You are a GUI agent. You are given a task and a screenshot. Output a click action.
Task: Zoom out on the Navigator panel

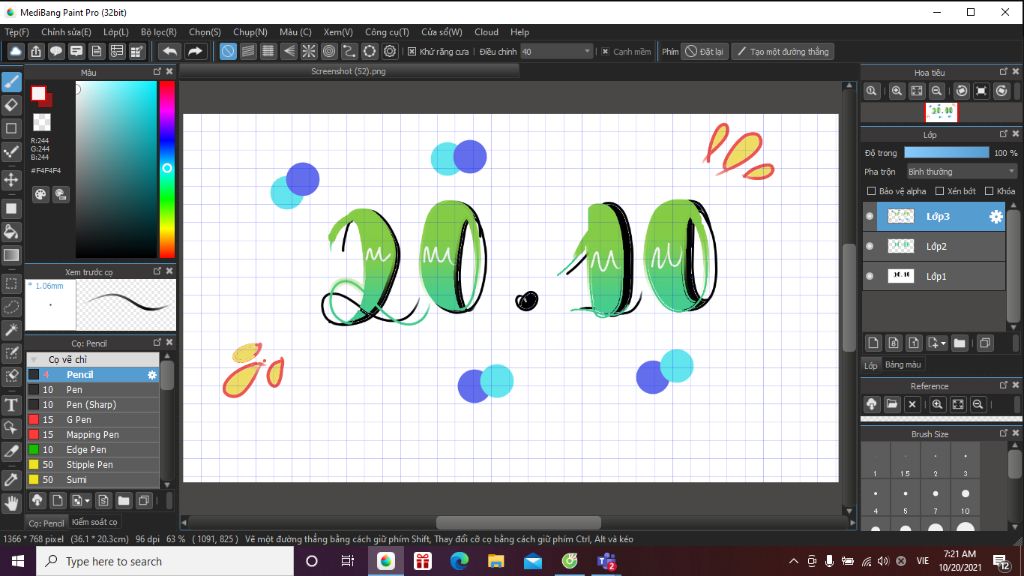[936, 91]
